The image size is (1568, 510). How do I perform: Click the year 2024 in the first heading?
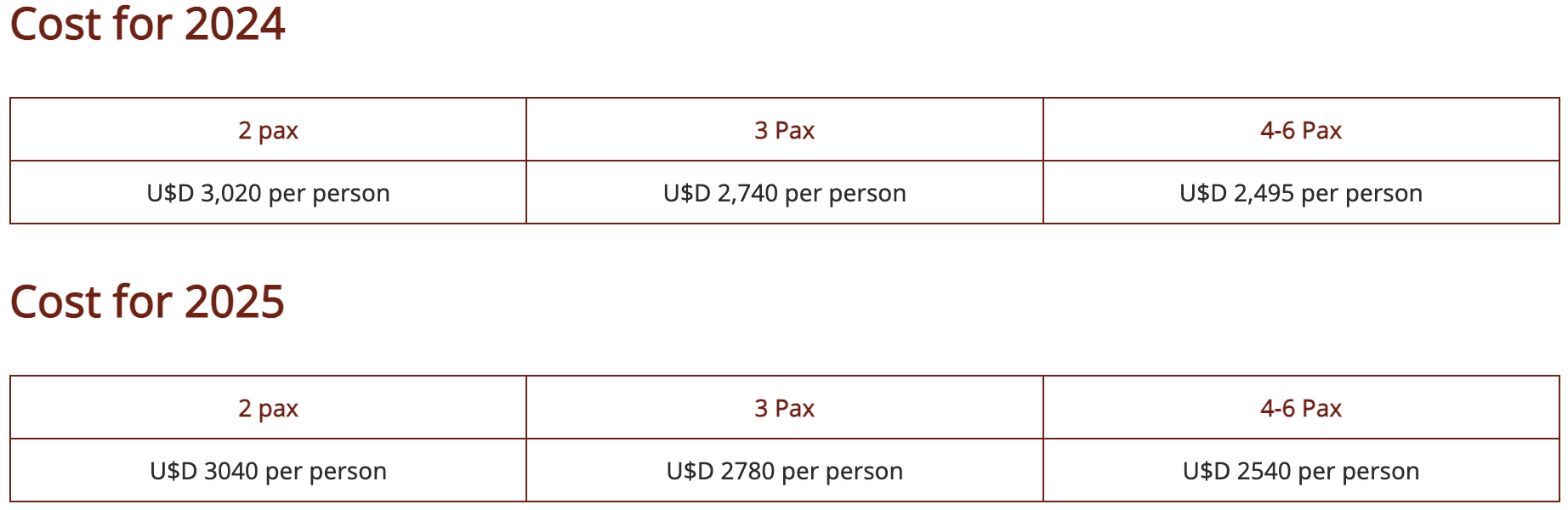pyautogui.click(x=235, y=24)
